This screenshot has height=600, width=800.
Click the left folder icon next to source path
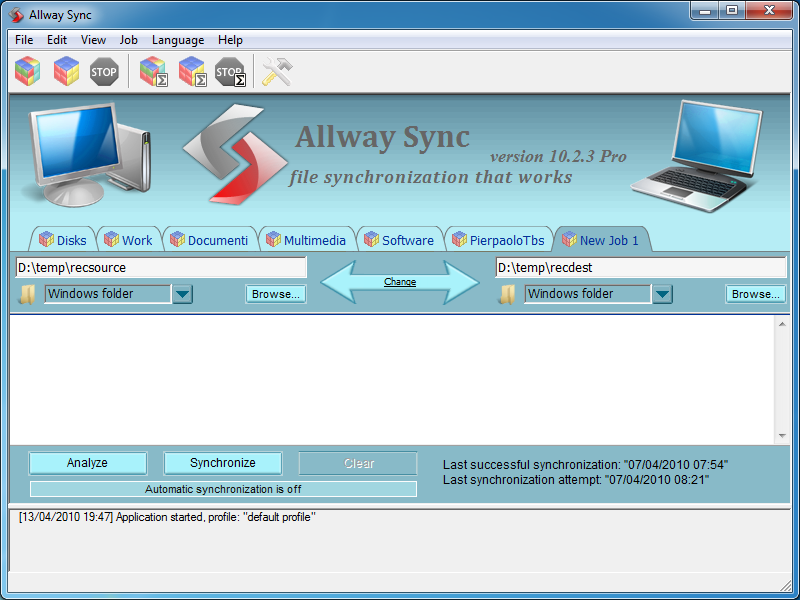27,294
